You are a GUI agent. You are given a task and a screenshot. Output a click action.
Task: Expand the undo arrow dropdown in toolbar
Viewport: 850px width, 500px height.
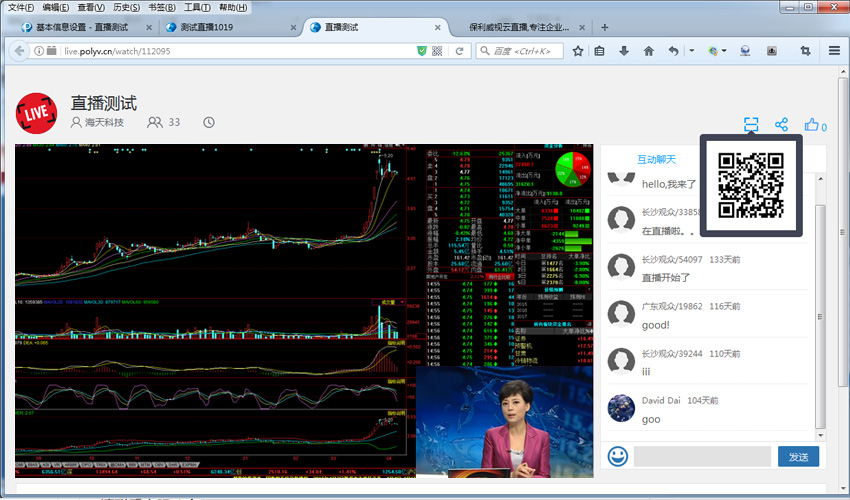tap(690, 51)
